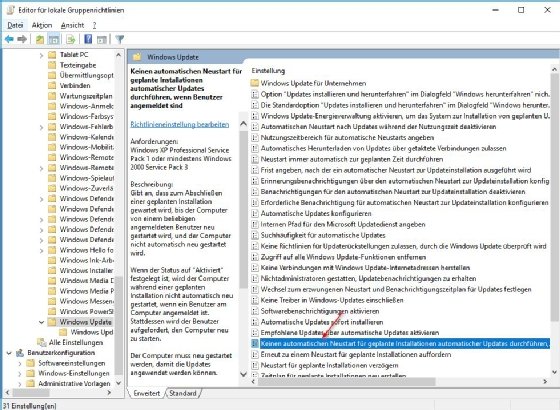Click the Benutzerkonfiguration user icon
The width and height of the screenshot is (560, 410).
20,353
